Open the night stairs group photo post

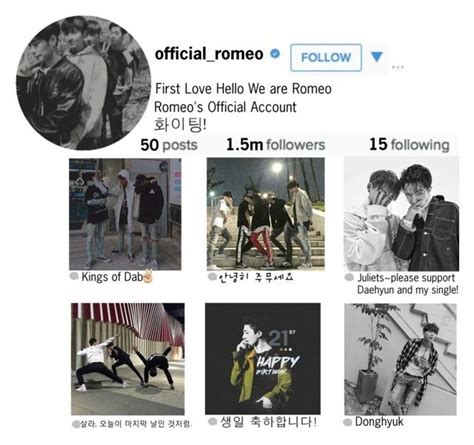266,214
